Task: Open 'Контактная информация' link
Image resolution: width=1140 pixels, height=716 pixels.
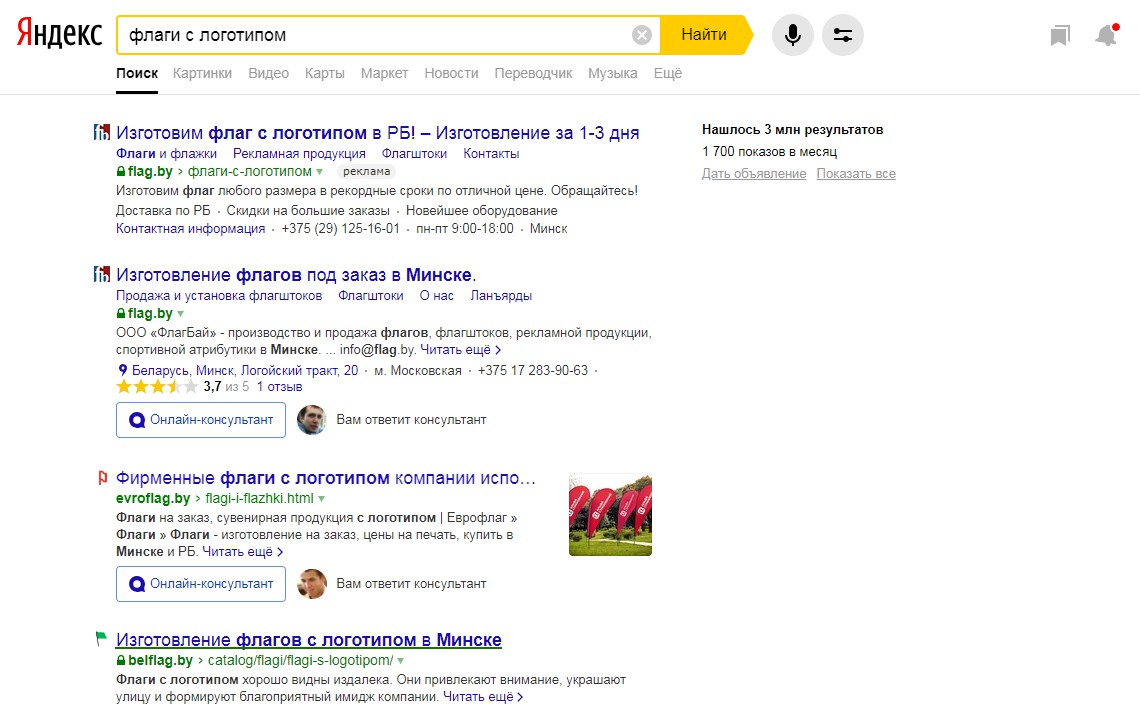Action: coord(190,228)
